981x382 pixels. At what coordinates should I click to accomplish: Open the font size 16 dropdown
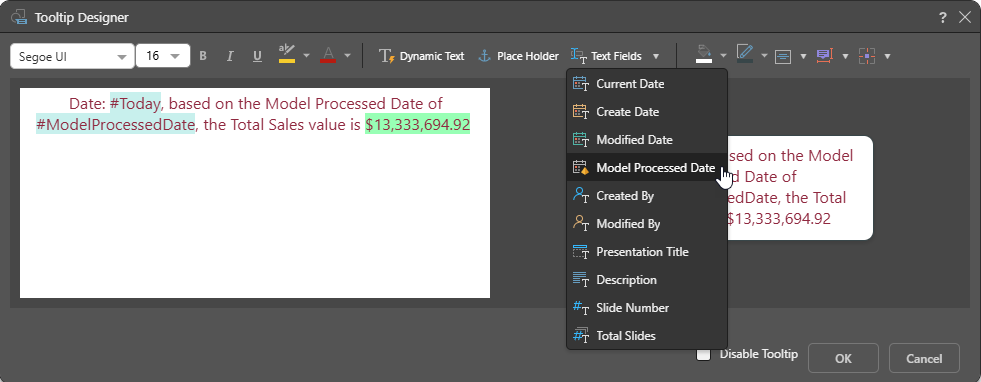(163, 56)
